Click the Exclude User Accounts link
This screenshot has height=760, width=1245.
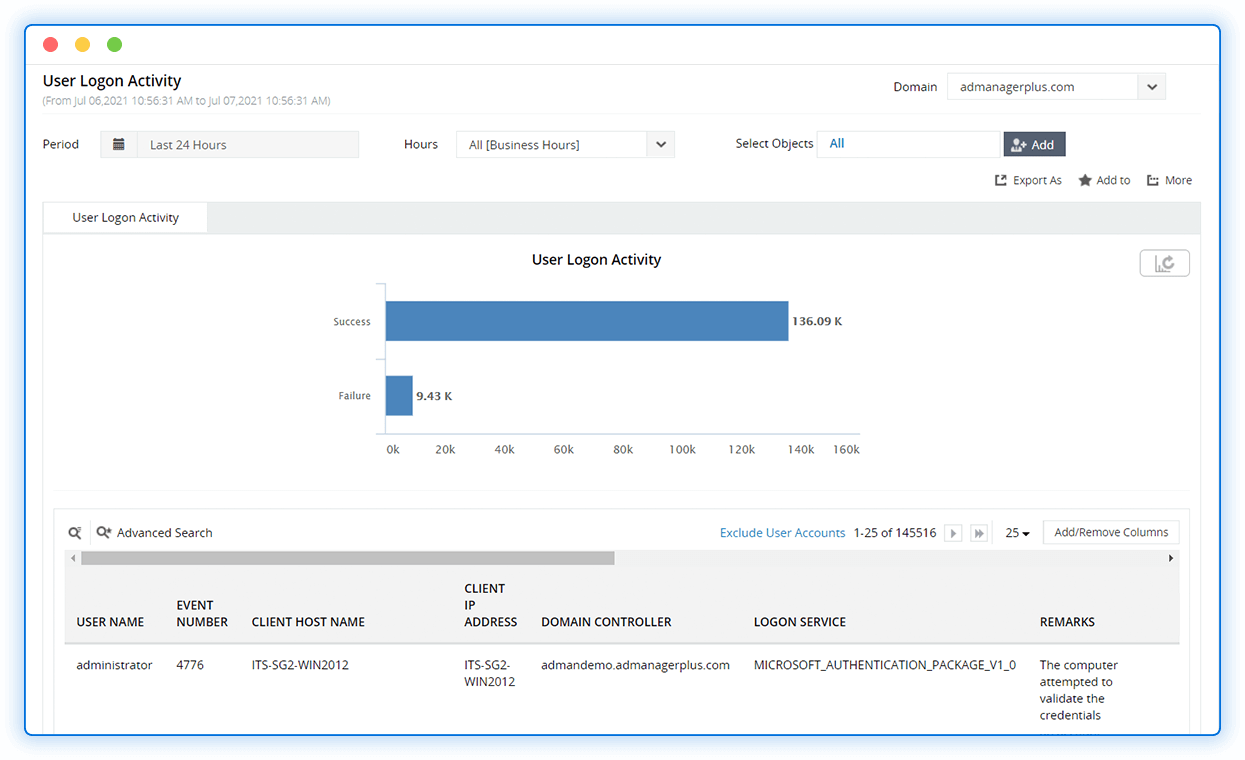tap(782, 532)
